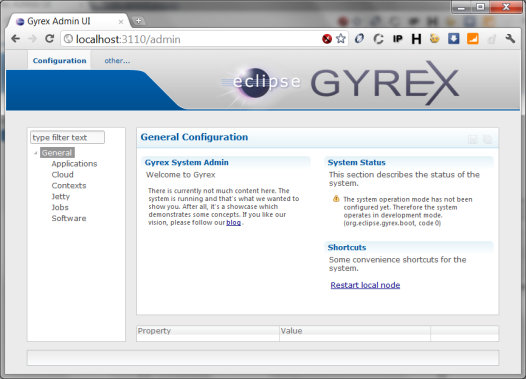Click the orange chart extension icon
Image resolution: width=526 pixels, height=379 pixels.
pyautogui.click(x=473, y=39)
